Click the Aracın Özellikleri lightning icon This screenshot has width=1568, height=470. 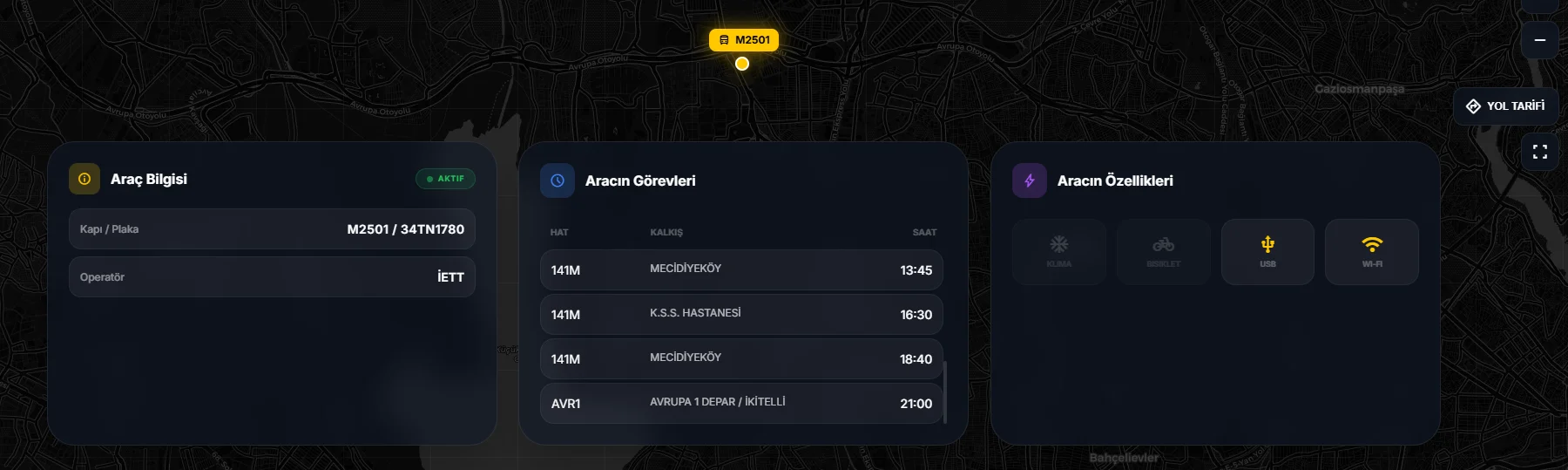coord(1030,181)
